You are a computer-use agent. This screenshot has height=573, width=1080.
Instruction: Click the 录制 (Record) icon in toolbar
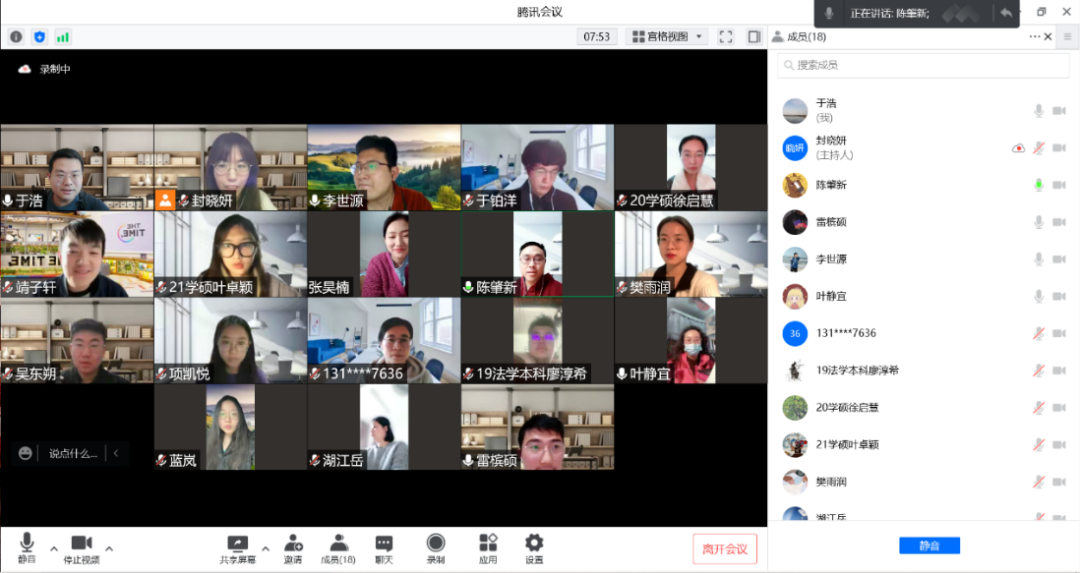(x=436, y=547)
